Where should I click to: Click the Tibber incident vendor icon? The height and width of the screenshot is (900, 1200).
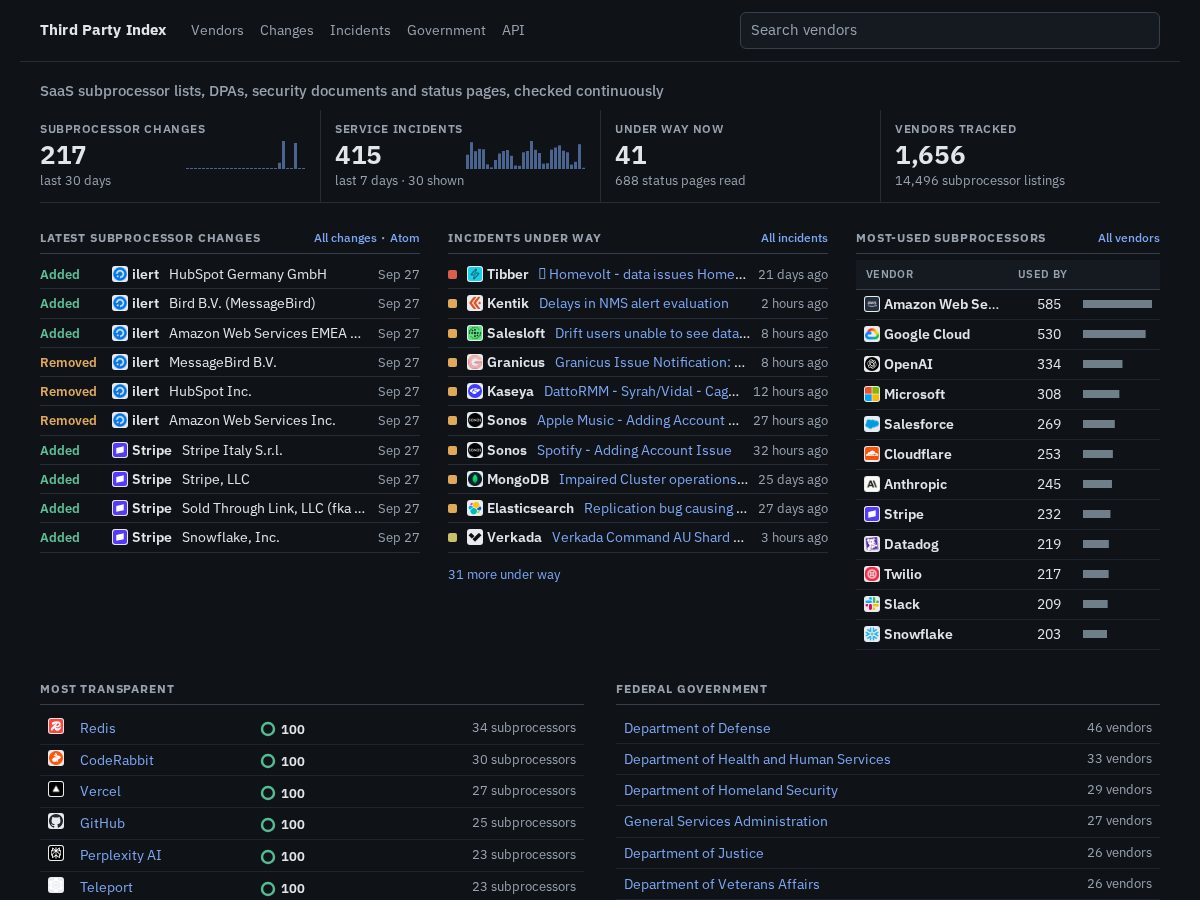point(475,274)
